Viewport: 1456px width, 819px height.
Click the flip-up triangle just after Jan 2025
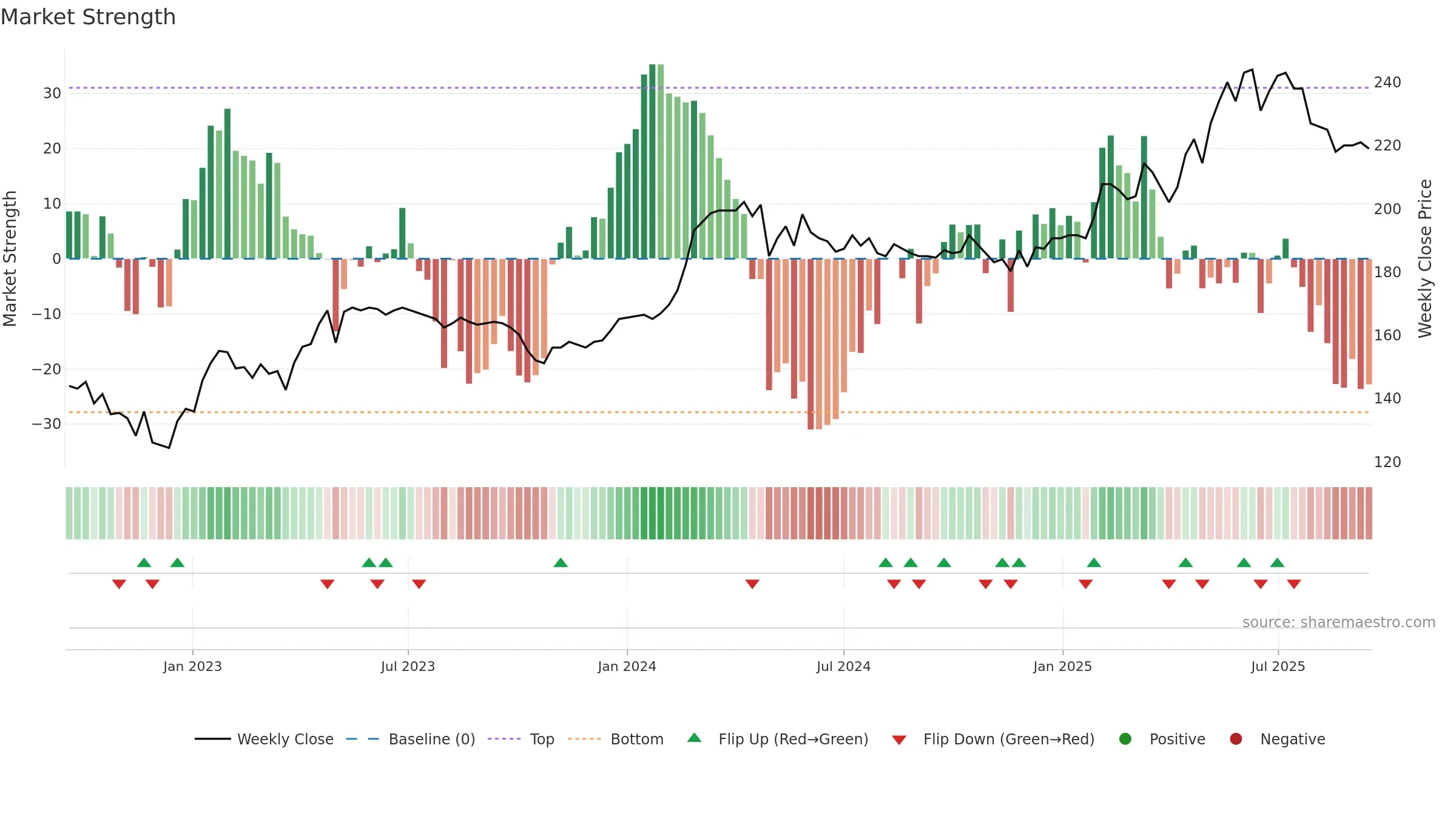click(x=1094, y=562)
